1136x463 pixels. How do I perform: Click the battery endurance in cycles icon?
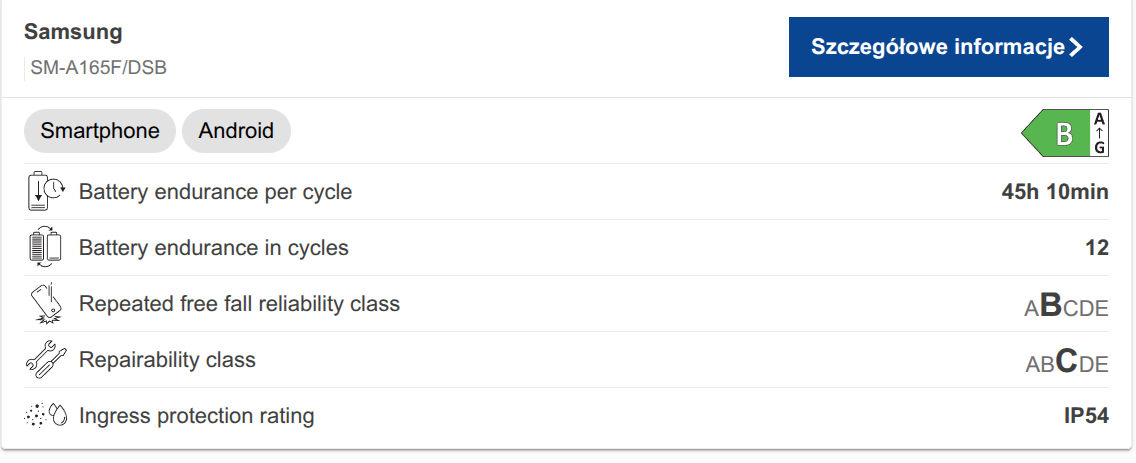tap(45, 247)
